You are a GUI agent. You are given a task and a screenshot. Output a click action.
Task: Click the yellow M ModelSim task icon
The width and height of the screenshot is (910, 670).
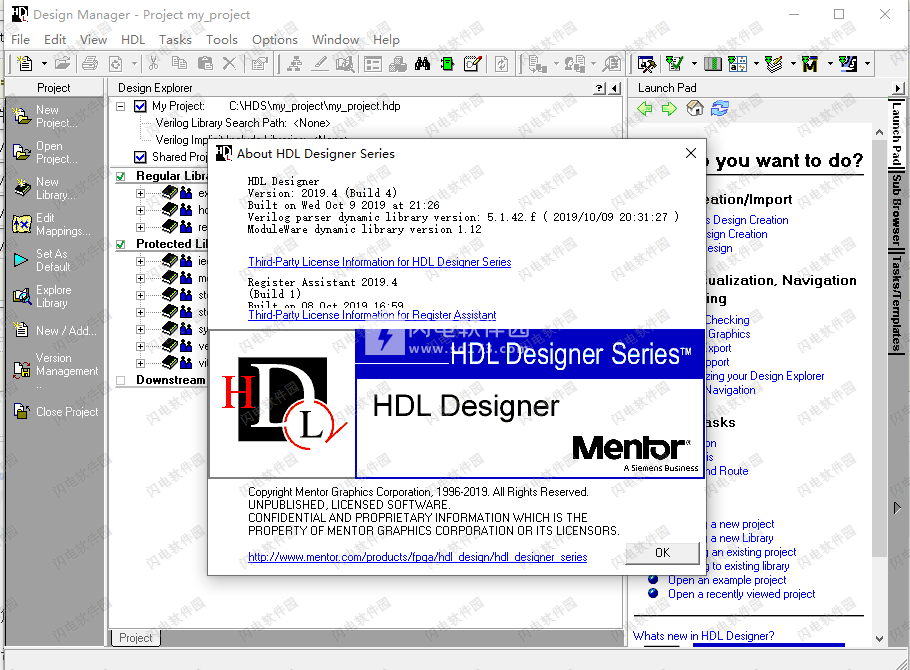pos(810,64)
